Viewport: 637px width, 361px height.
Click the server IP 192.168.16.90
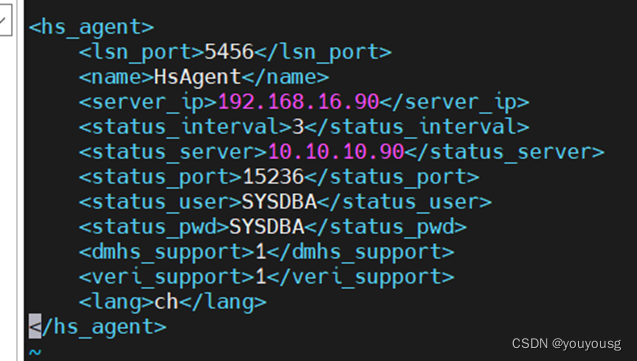tap(299, 102)
